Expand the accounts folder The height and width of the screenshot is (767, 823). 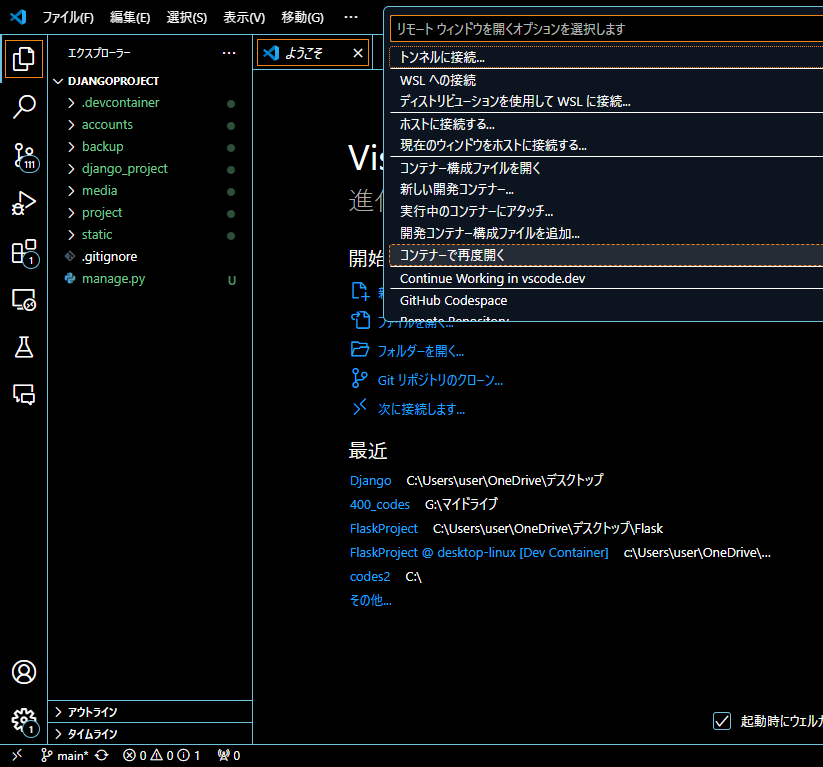[x=150, y=125]
